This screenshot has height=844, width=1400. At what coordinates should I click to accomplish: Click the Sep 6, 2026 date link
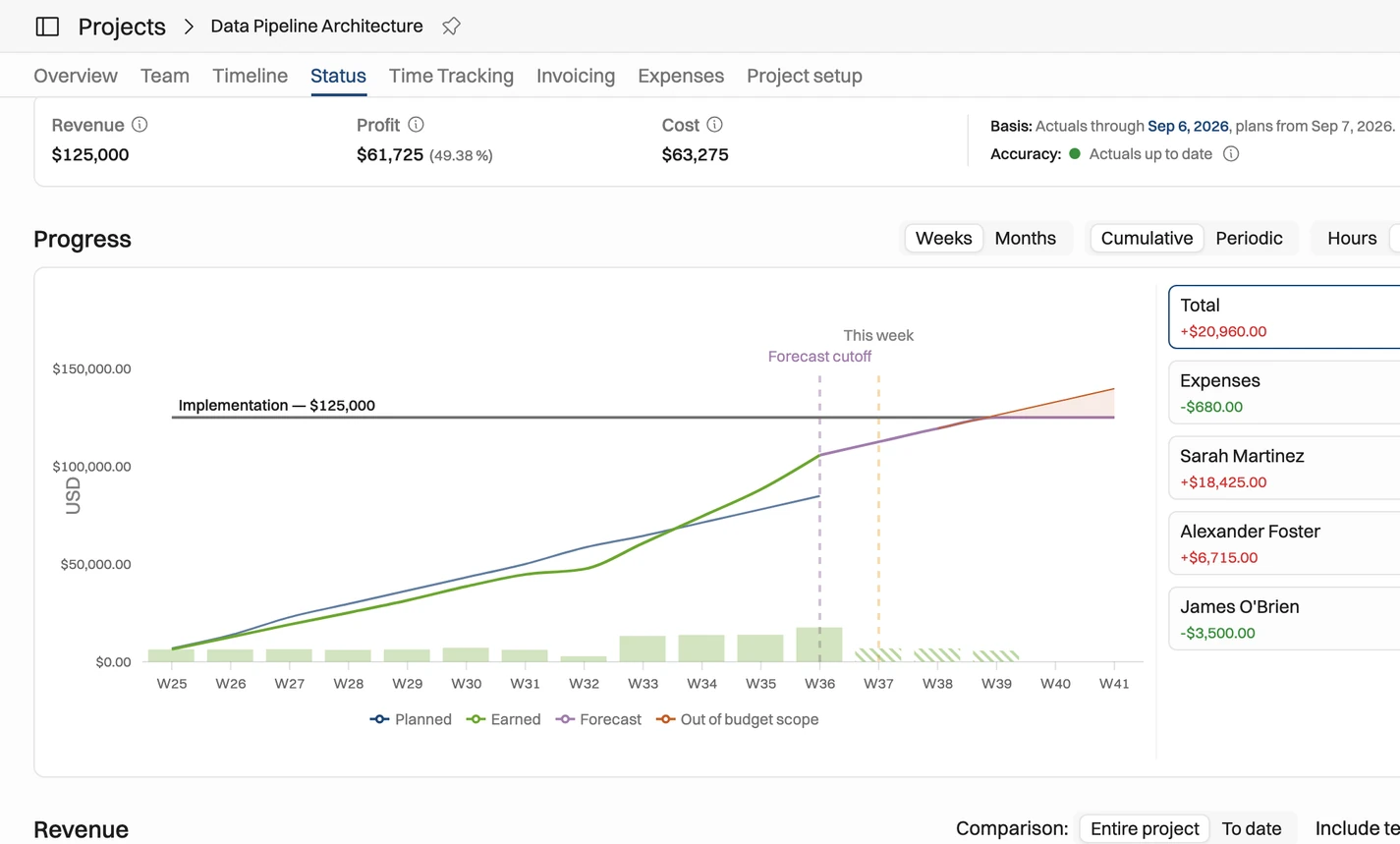[x=1188, y=126]
